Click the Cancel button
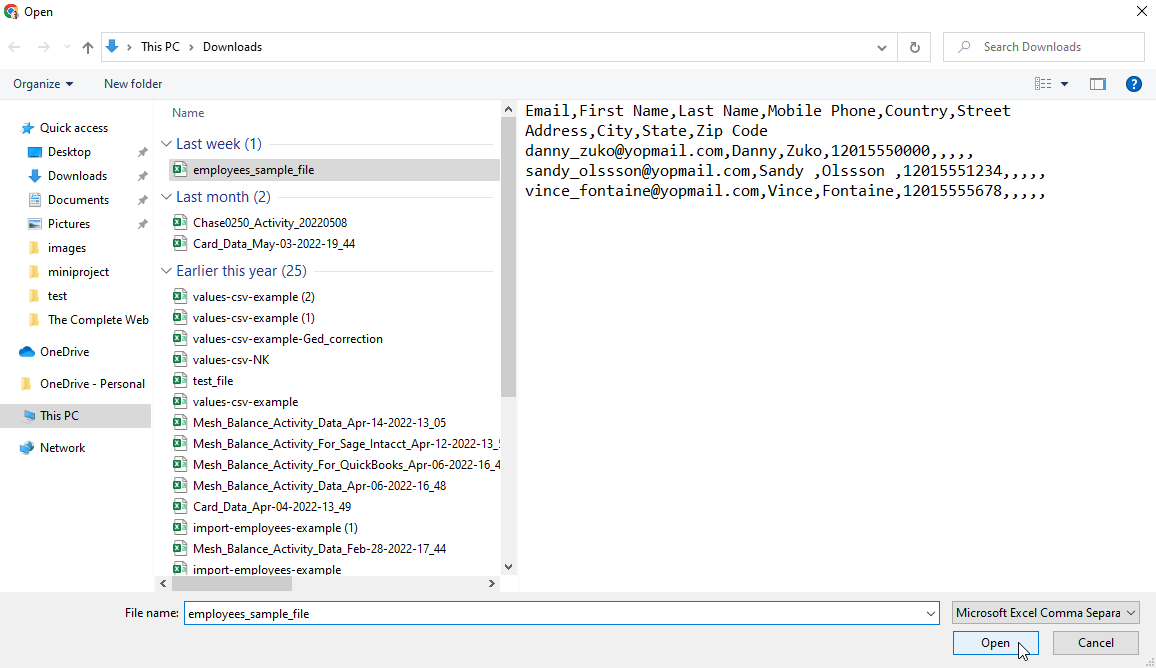The image size is (1156, 668). 1096,643
